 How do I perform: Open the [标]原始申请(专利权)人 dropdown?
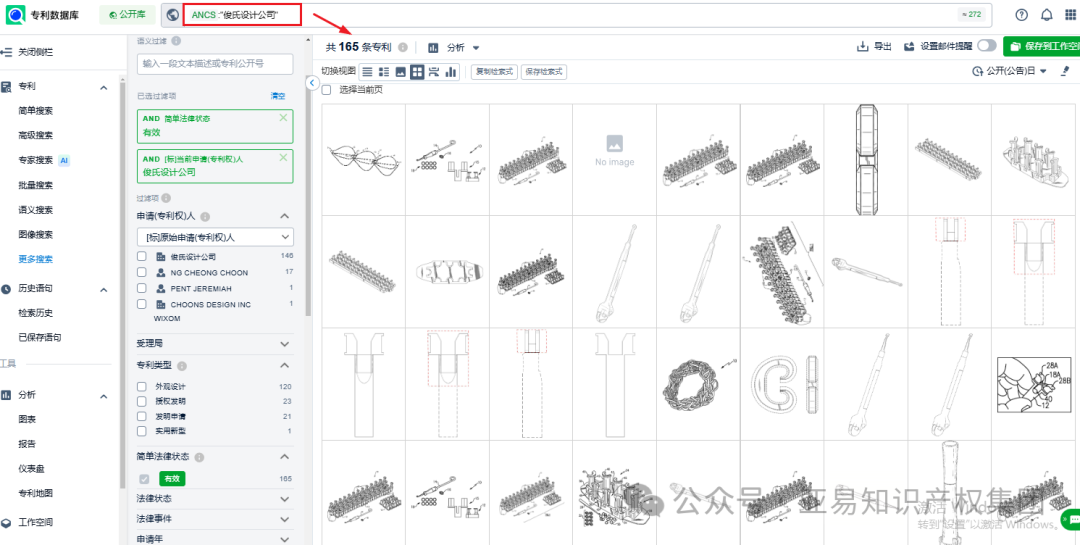click(215, 237)
